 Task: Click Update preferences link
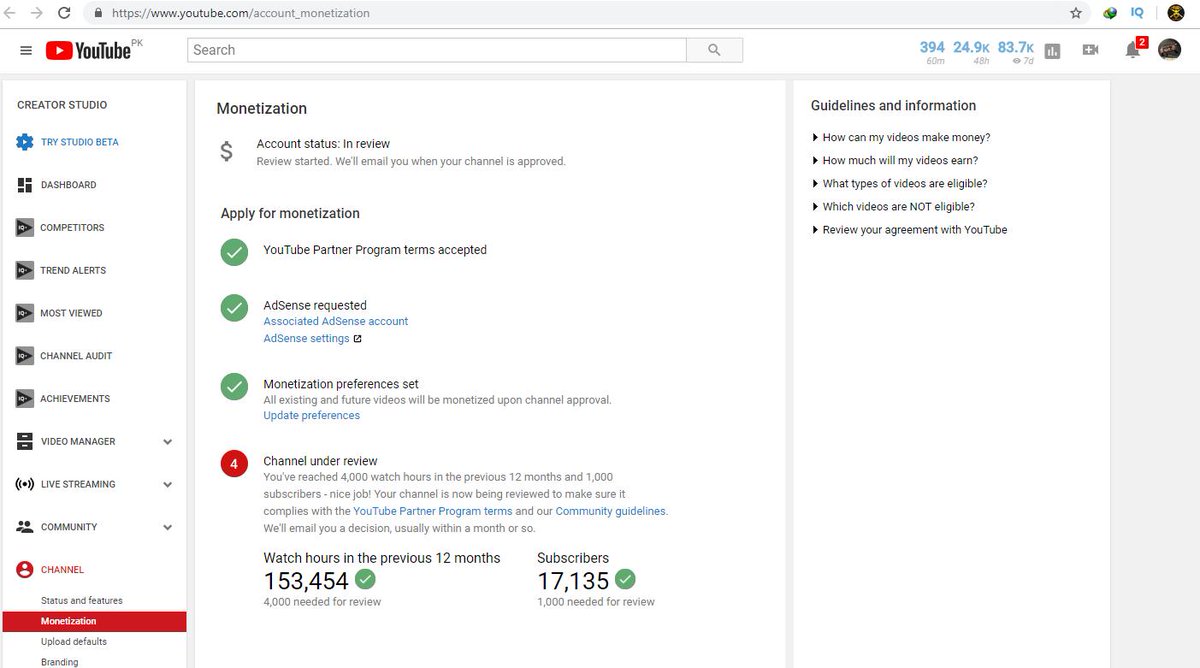click(x=311, y=416)
